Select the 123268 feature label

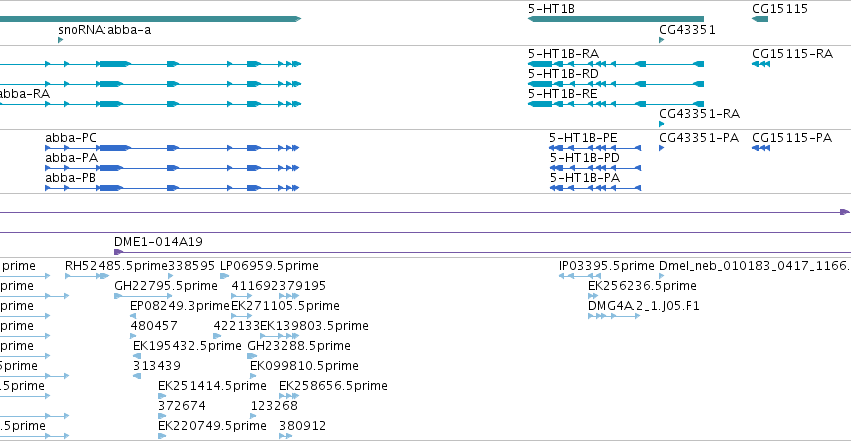(274, 406)
